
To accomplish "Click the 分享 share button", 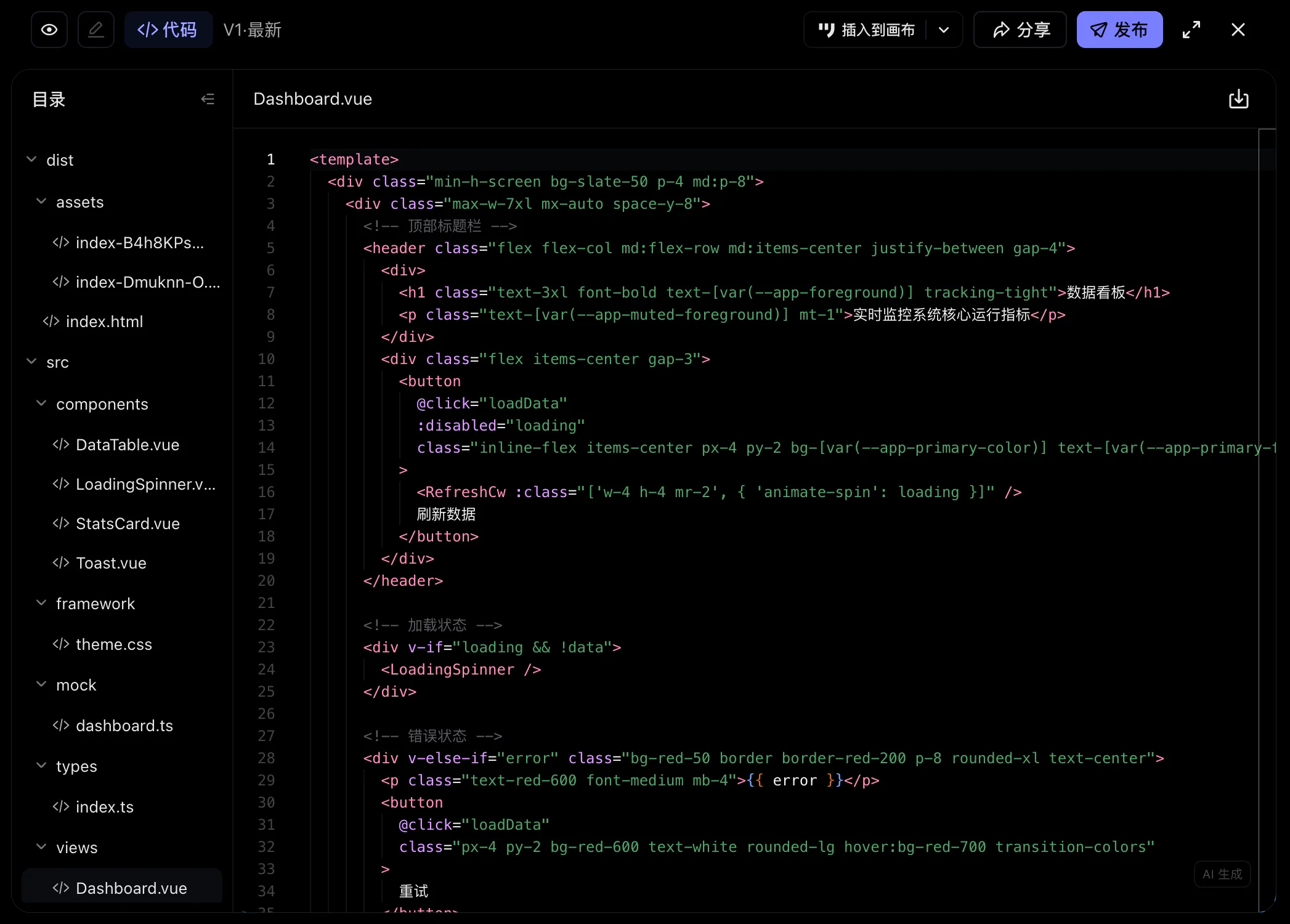I will [x=1020, y=30].
